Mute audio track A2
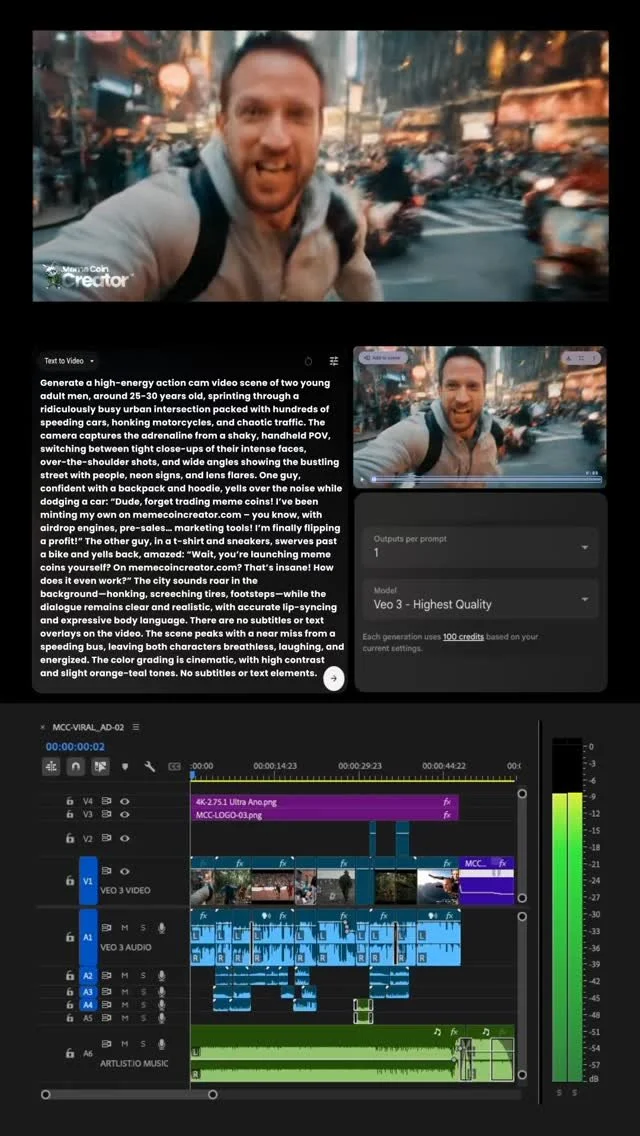The width and height of the screenshot is (640, 1136). click(125, 976)
